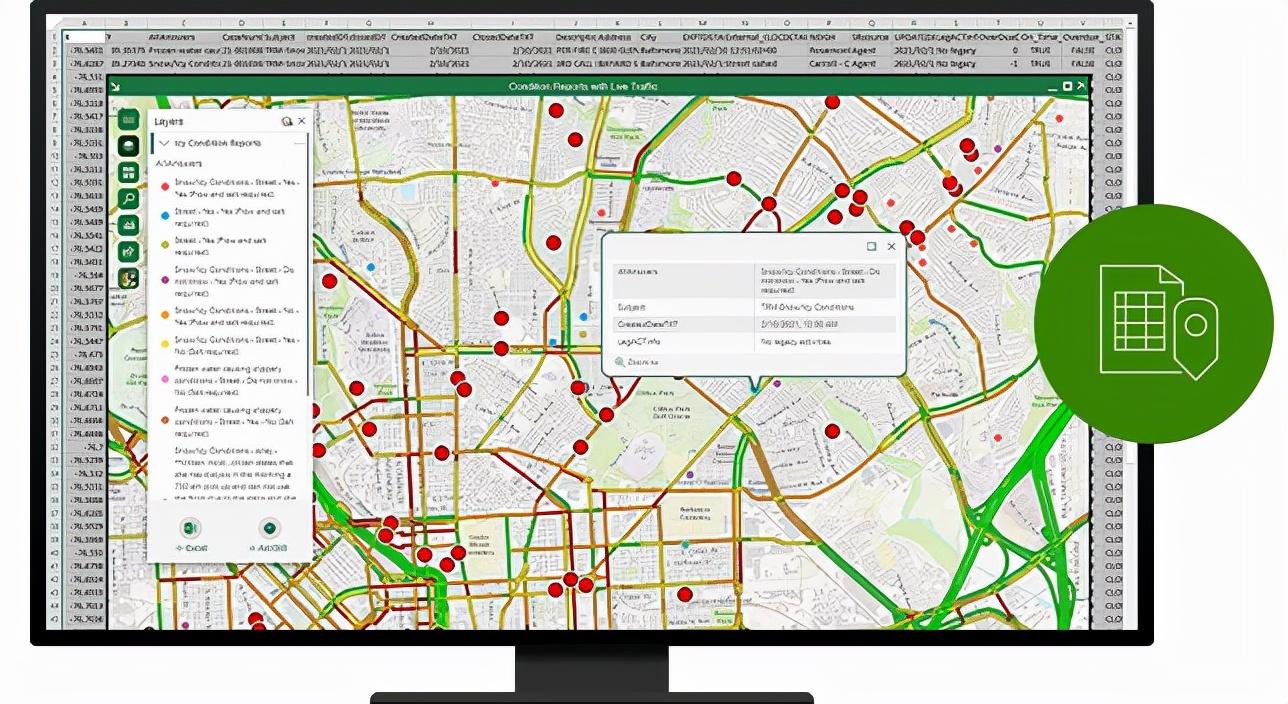The width and height of the screenshot is (1288, 704).
Task: Maximize the map window via title bar
Action: pos(1068,87)
